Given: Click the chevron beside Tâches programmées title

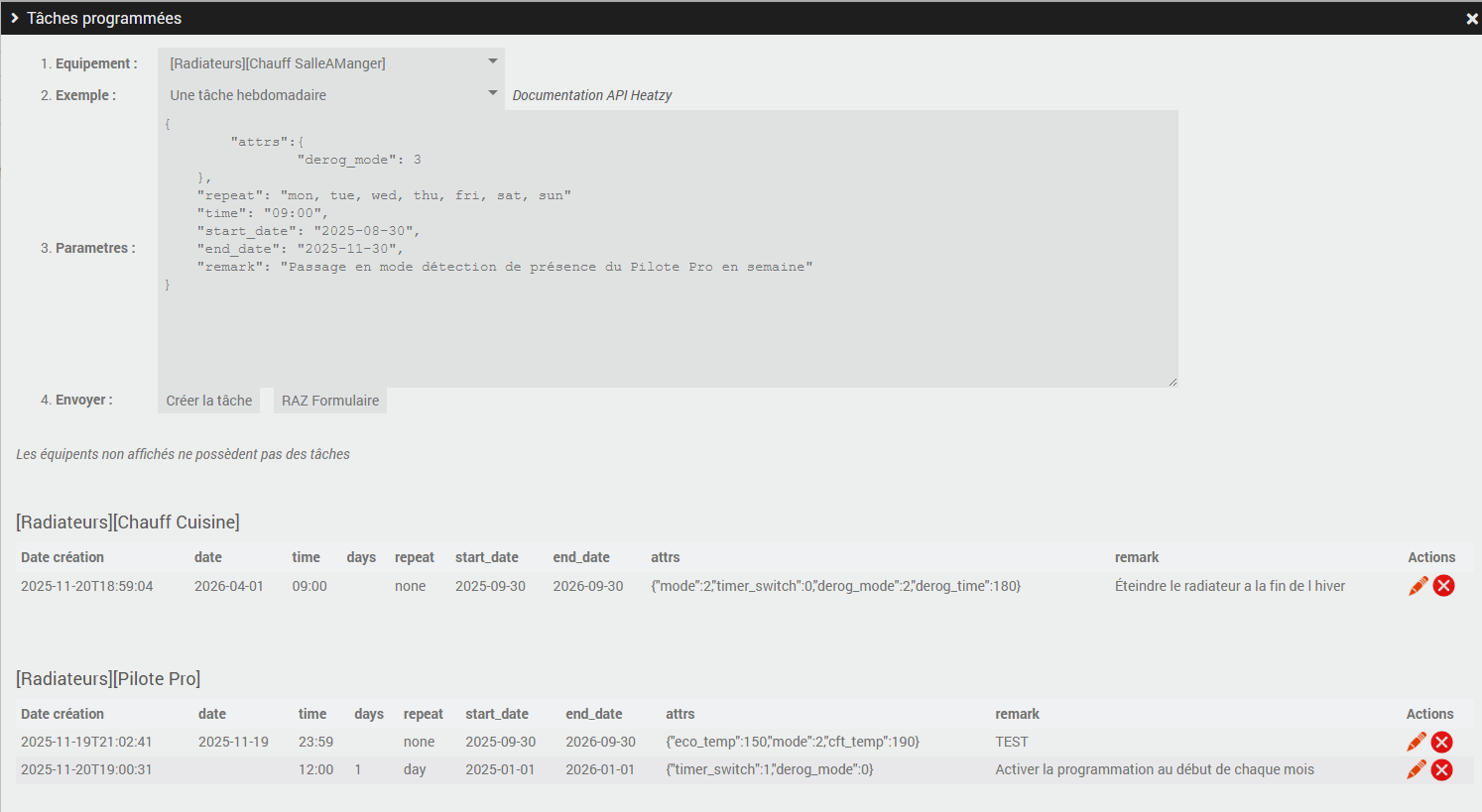Looking at the screenshot, I should (15, 18).
